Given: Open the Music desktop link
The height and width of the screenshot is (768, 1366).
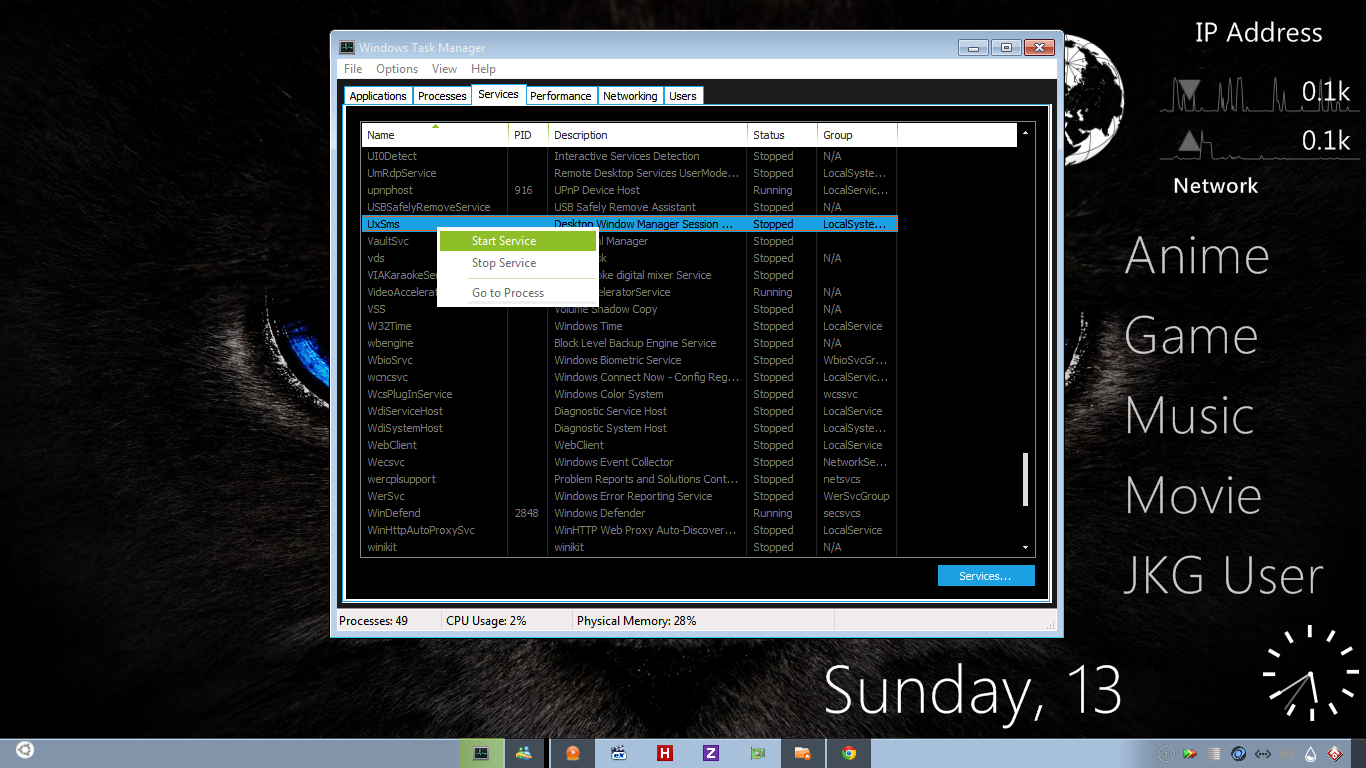Looking at the screenshot, I should pyautogui.click(x=1190, y=416).
